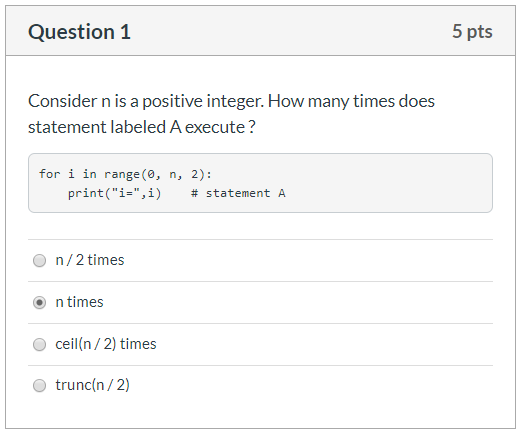Select the "n / 2 times" radio button
The width and height of the screenshot is (517, 441).
tap(39, 260)
